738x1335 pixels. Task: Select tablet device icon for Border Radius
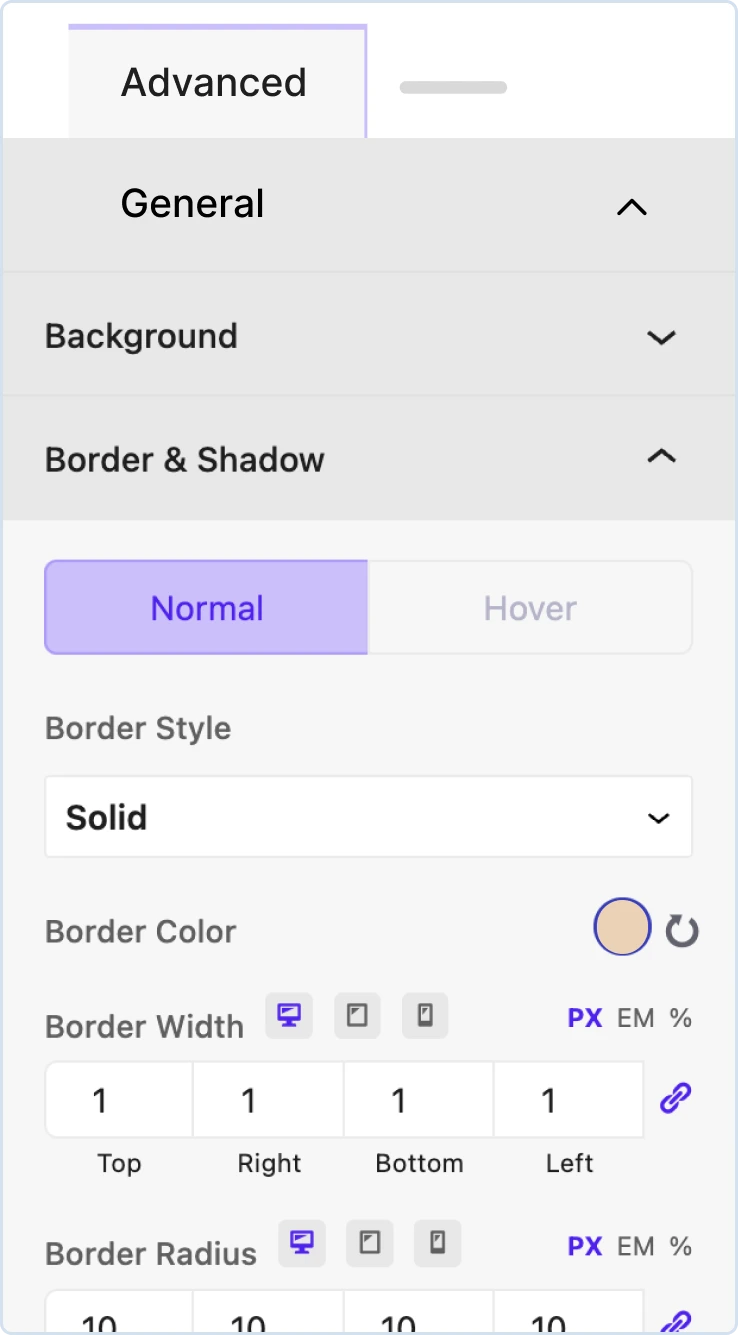(x=369, y=1243)
